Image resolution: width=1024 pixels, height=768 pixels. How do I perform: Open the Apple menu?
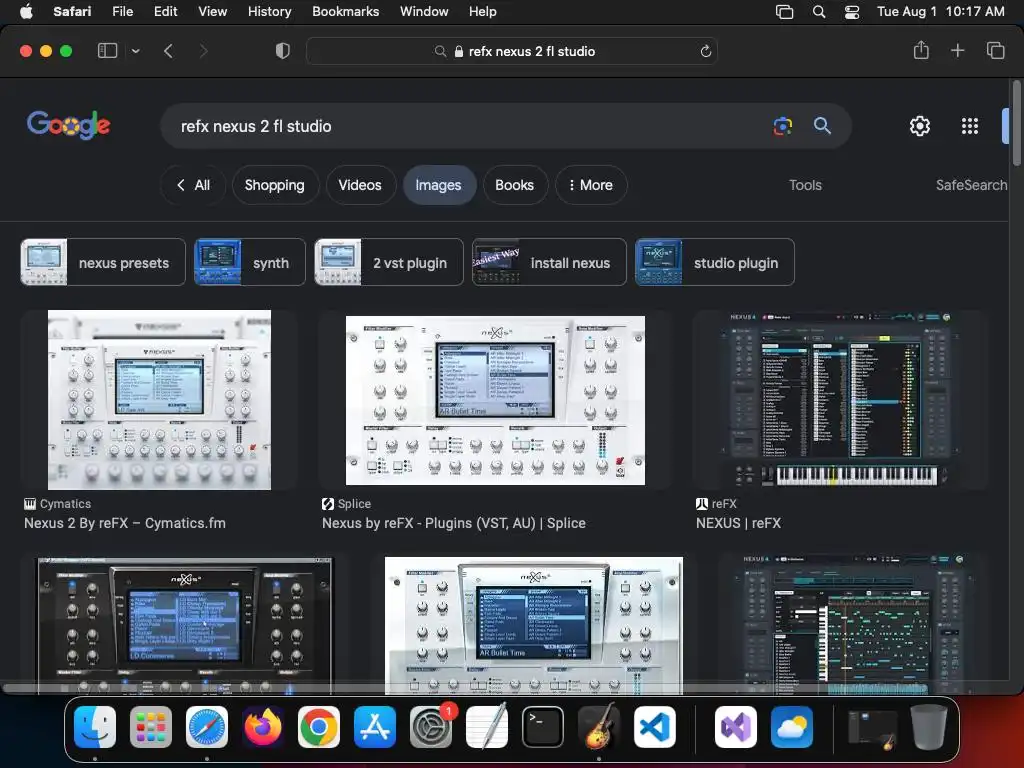point(26,11)
